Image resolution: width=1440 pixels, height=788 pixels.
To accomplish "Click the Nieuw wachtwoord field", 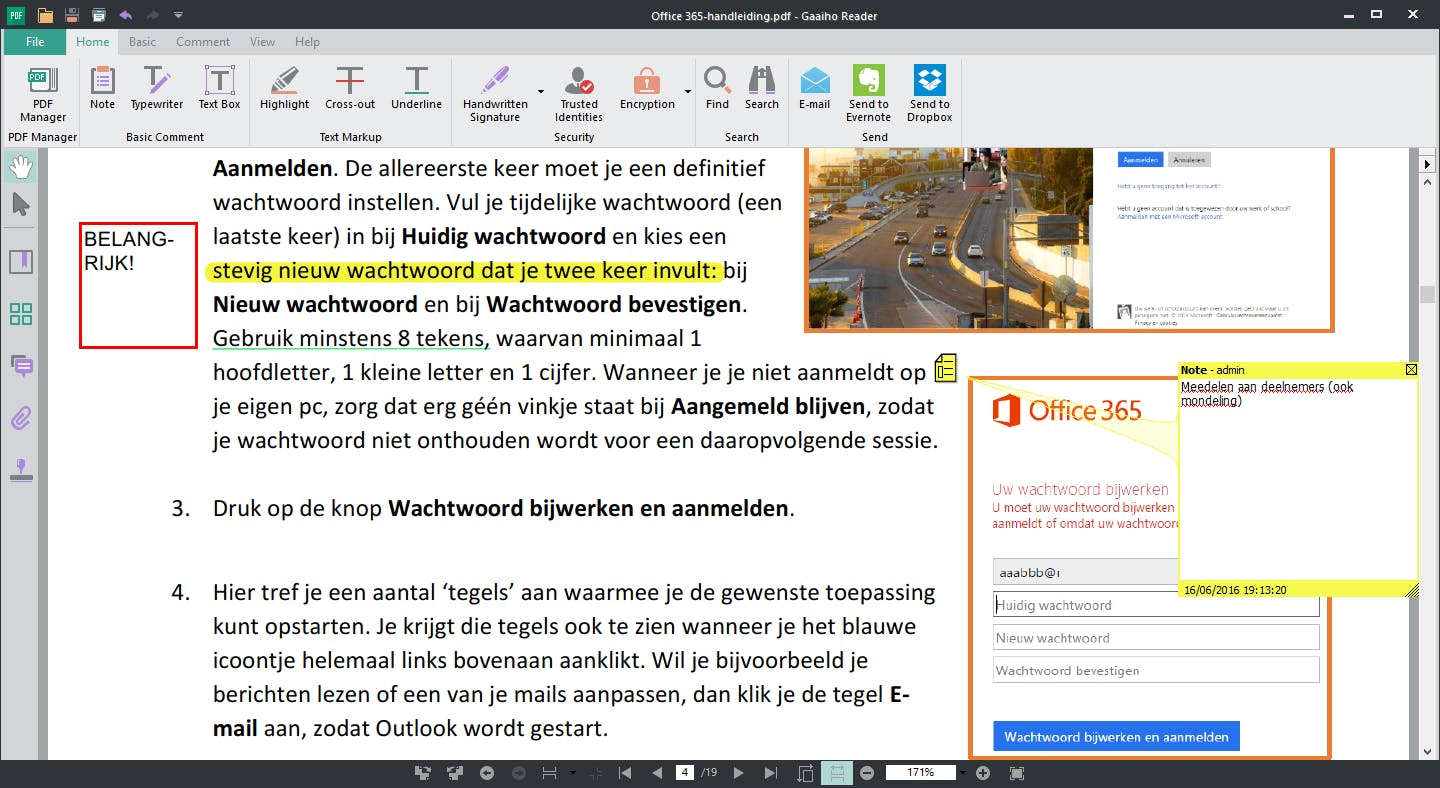I will pos(1156,638).
